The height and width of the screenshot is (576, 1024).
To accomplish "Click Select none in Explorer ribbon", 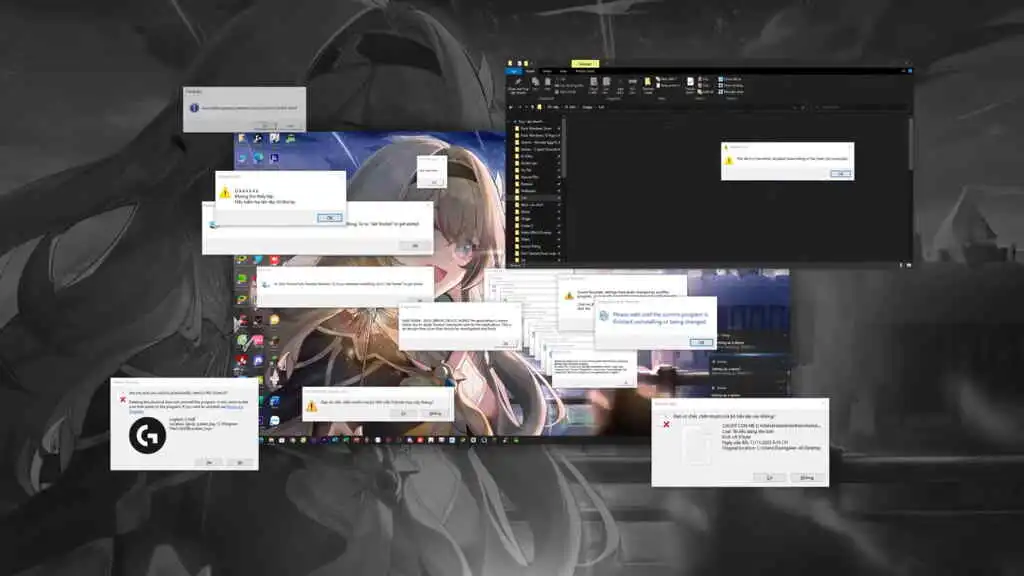I will click(x=730, y=86).
